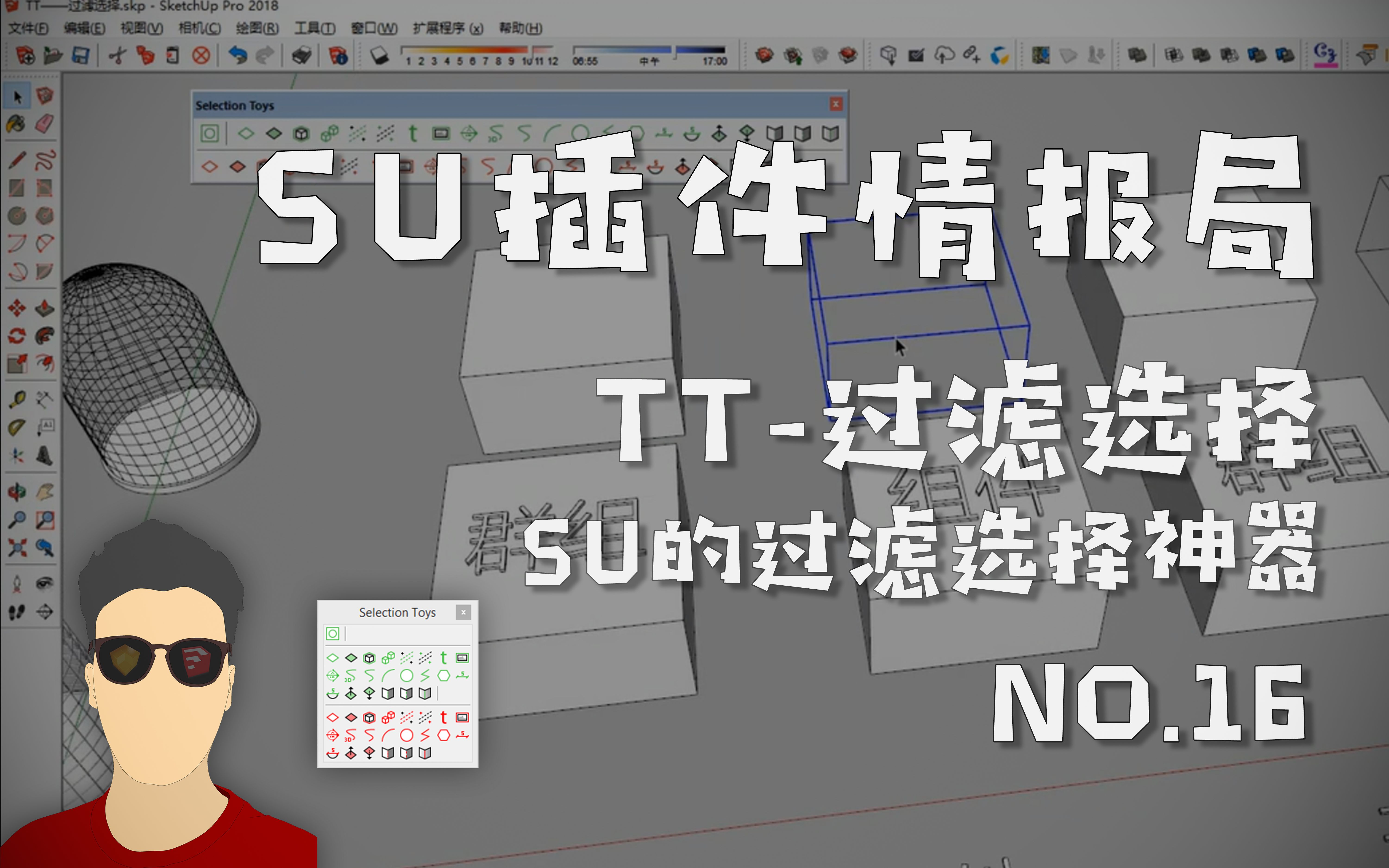Select the Pan hand tool
This screenshot has width=1389, height=868.
point(45,492)
